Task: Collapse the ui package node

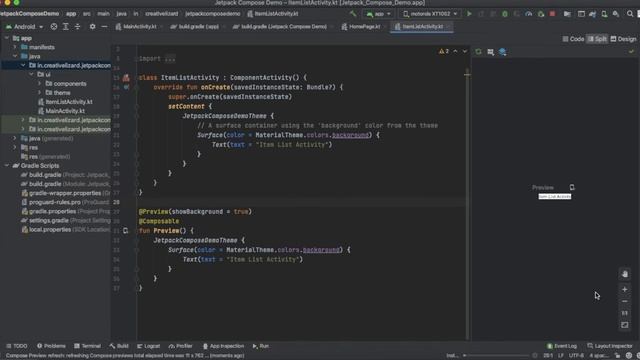Action: [31, 74]
